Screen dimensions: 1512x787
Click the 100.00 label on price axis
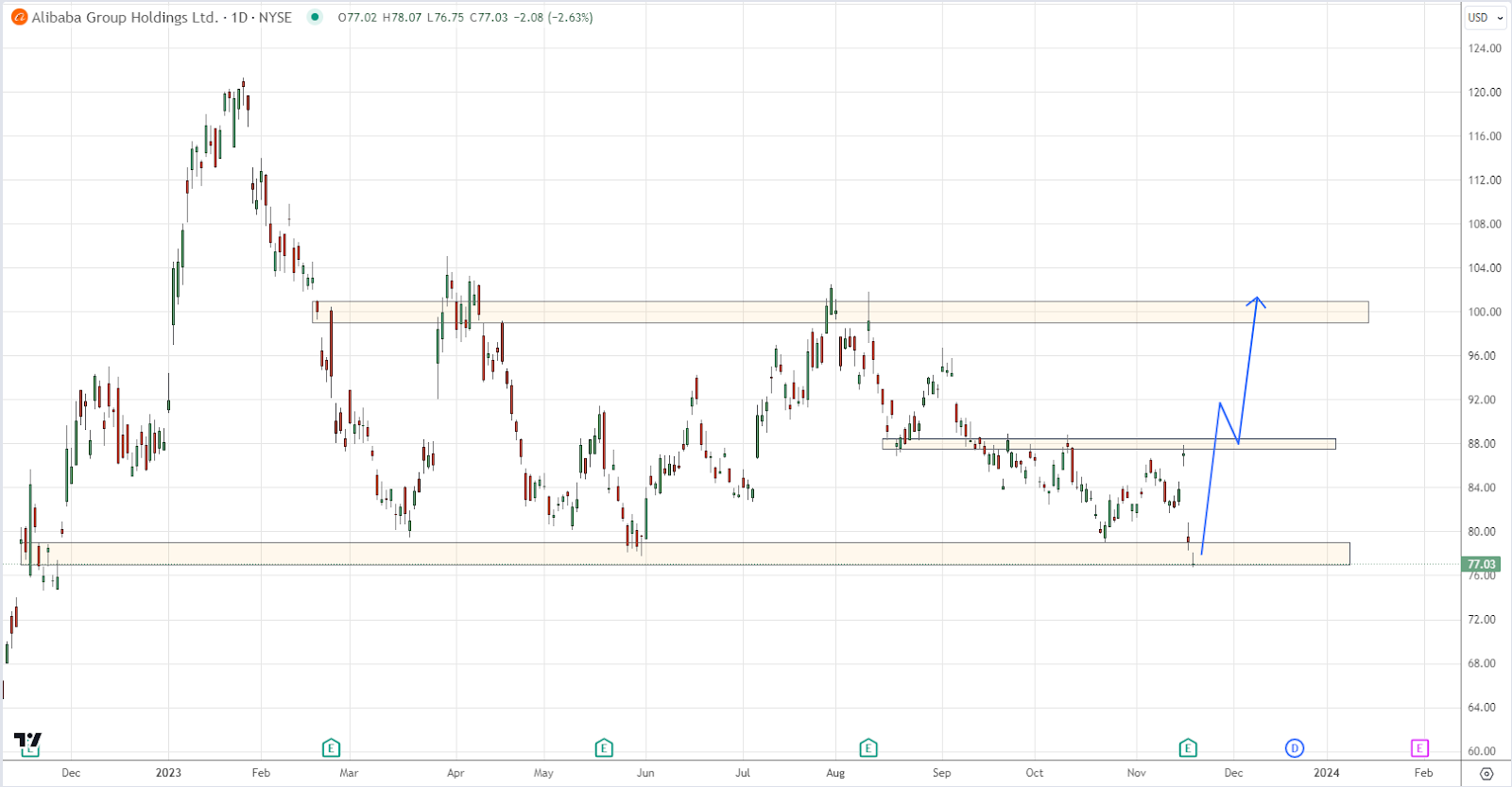click(1484, 312)
